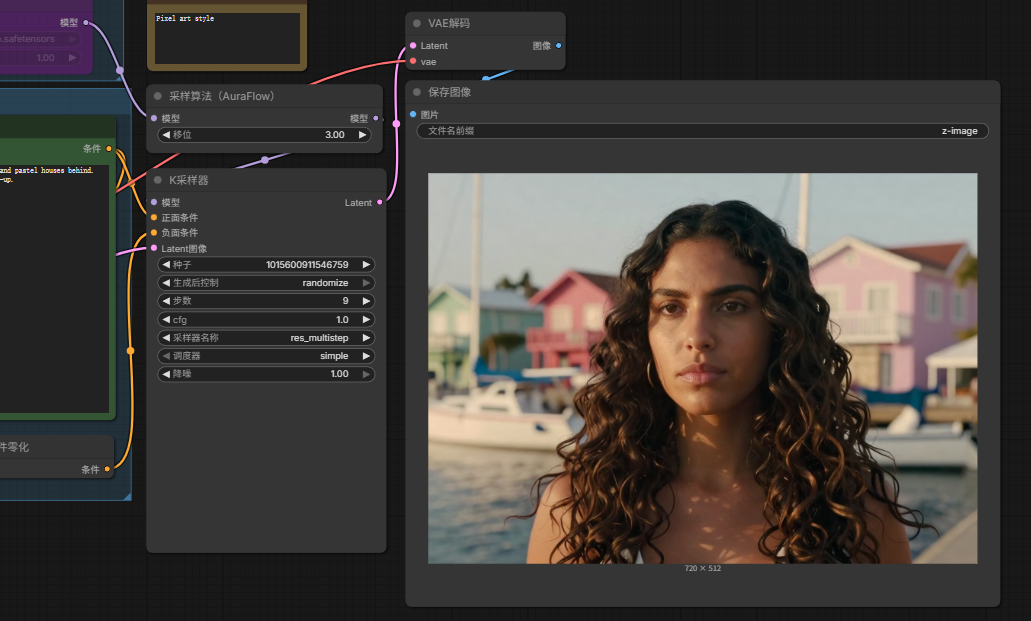Collapse the 保存图像 node using title dot
The image size is (1031, 621).
(417, 92)
